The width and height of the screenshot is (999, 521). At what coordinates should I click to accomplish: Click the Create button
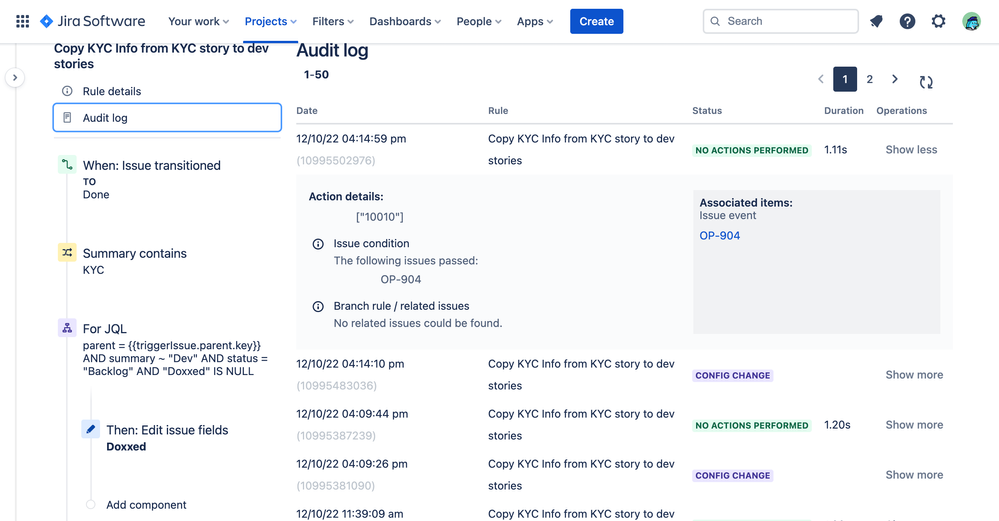click(596, 21)
